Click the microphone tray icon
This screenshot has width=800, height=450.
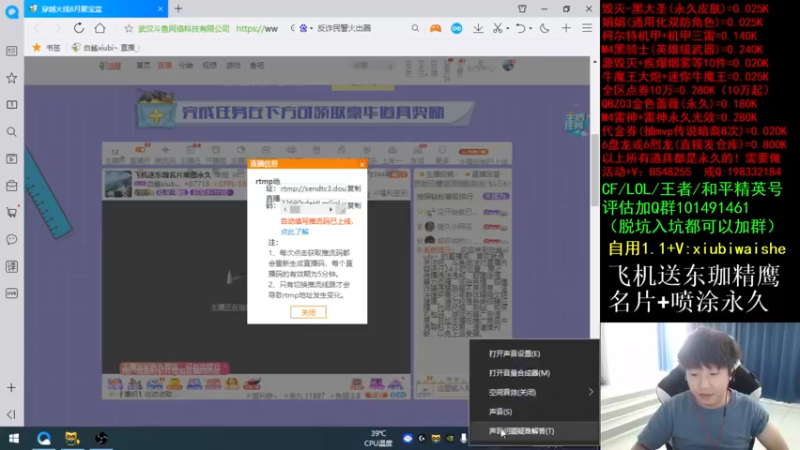click(464, 438)
